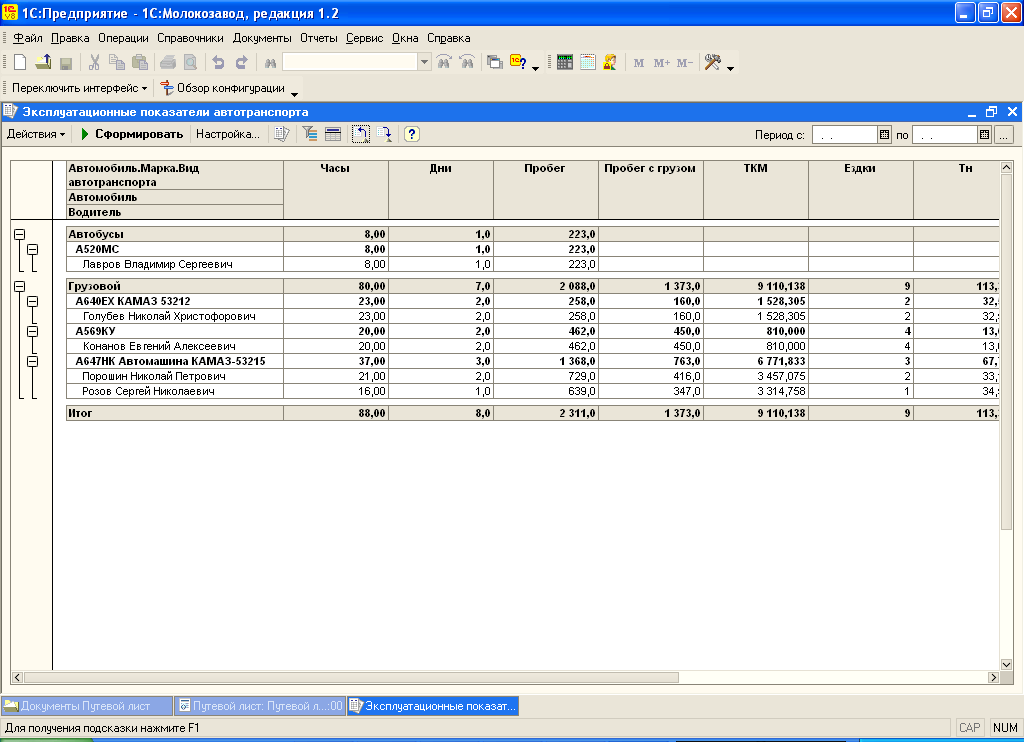The width and height of the screenshot is (1024, 742).
Task: Switch to Документы Путевой лист tab
Action: tap(86, 706)
